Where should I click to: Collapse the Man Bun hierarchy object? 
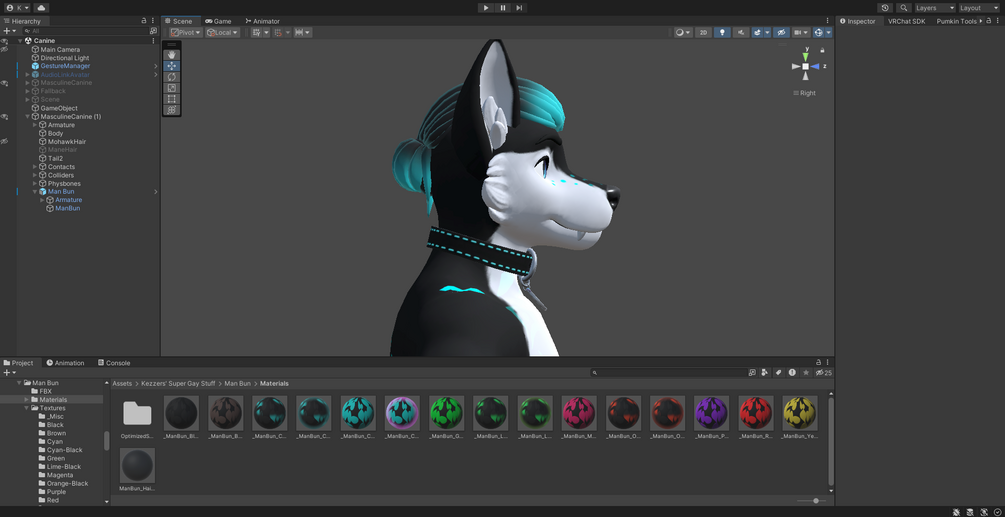[x=35, y=192]
